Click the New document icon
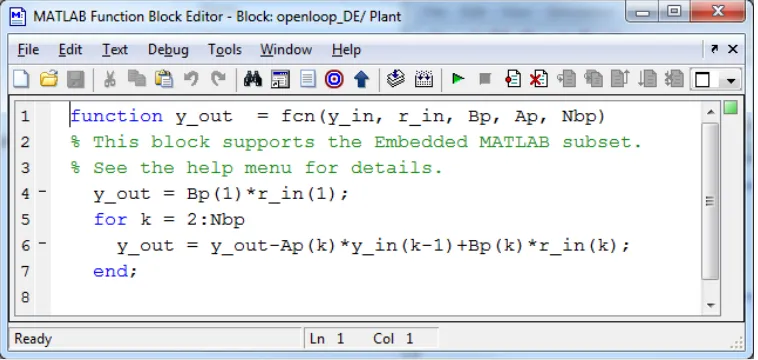This screenshot has height=360, width=758. pyautogui.click(x=21, y=79)
